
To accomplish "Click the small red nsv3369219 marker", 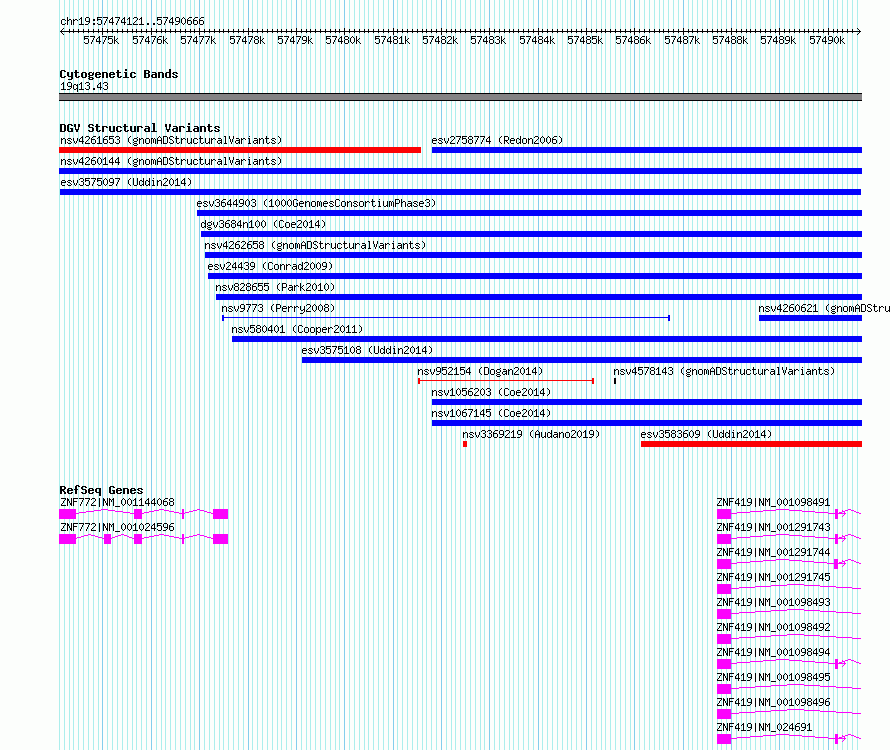I will point(465,444).
